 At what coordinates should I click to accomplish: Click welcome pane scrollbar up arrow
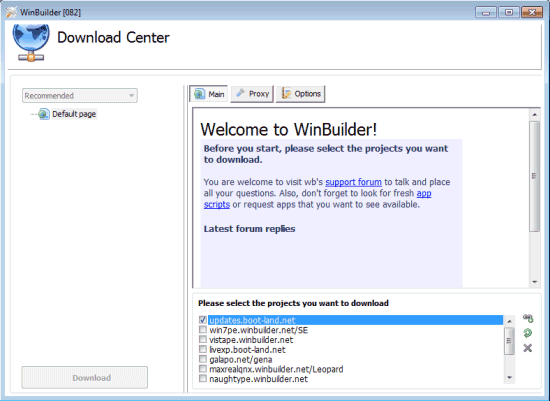click(535, 115)
